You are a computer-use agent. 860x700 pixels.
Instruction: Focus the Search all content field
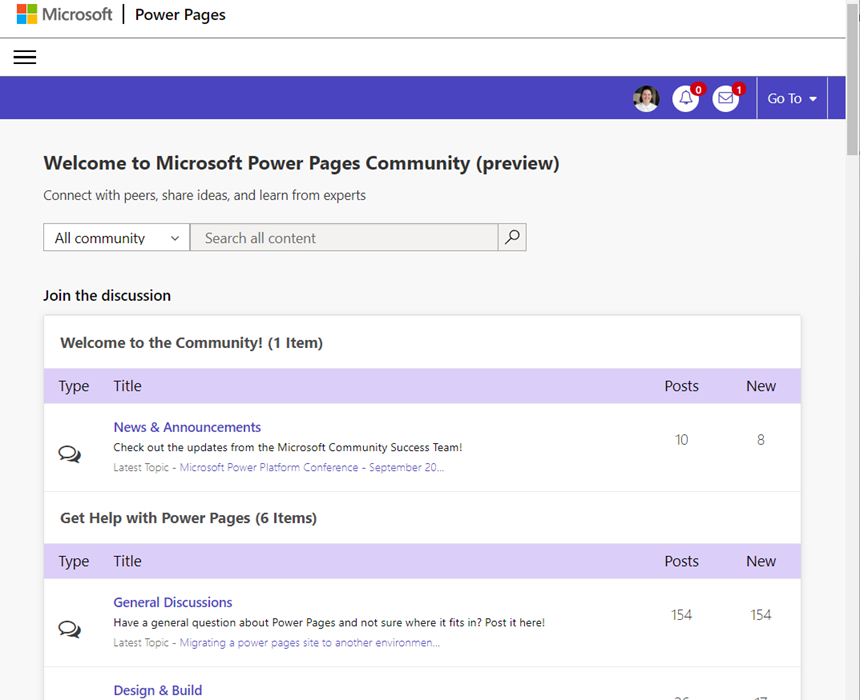344,237
